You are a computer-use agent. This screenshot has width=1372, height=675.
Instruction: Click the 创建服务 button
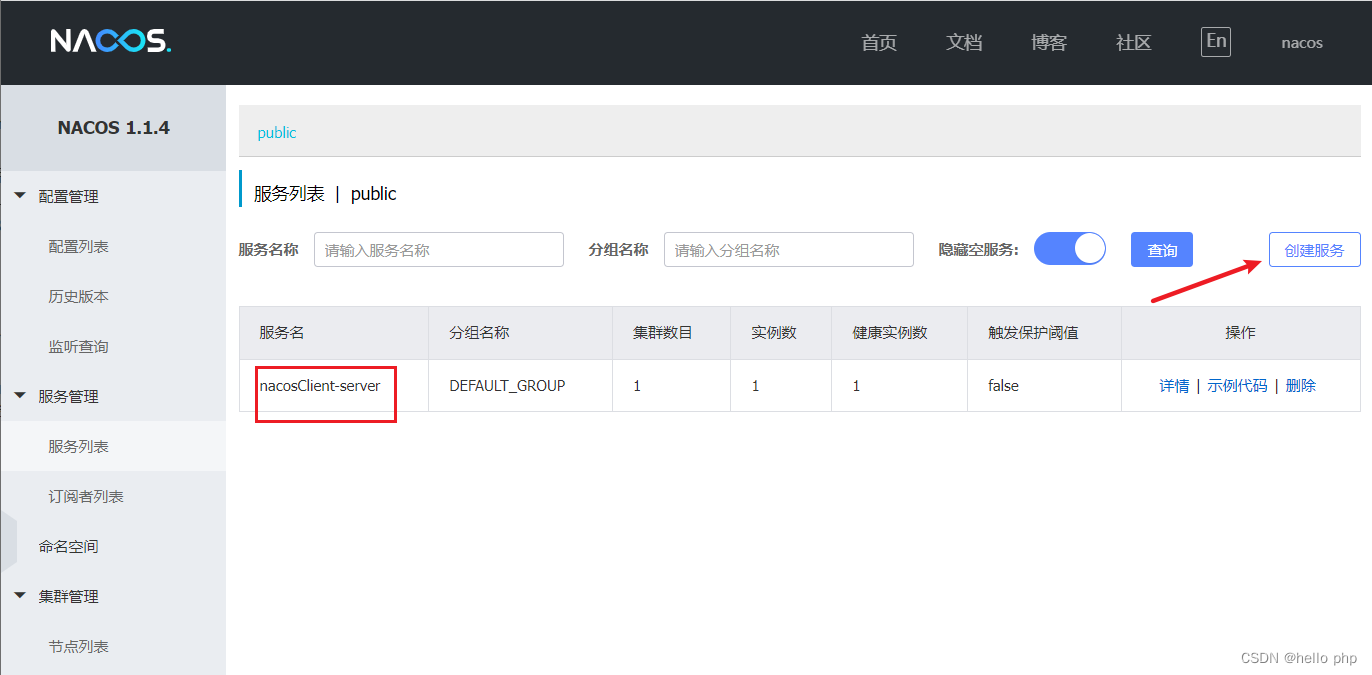click(x=1315, y=250)
